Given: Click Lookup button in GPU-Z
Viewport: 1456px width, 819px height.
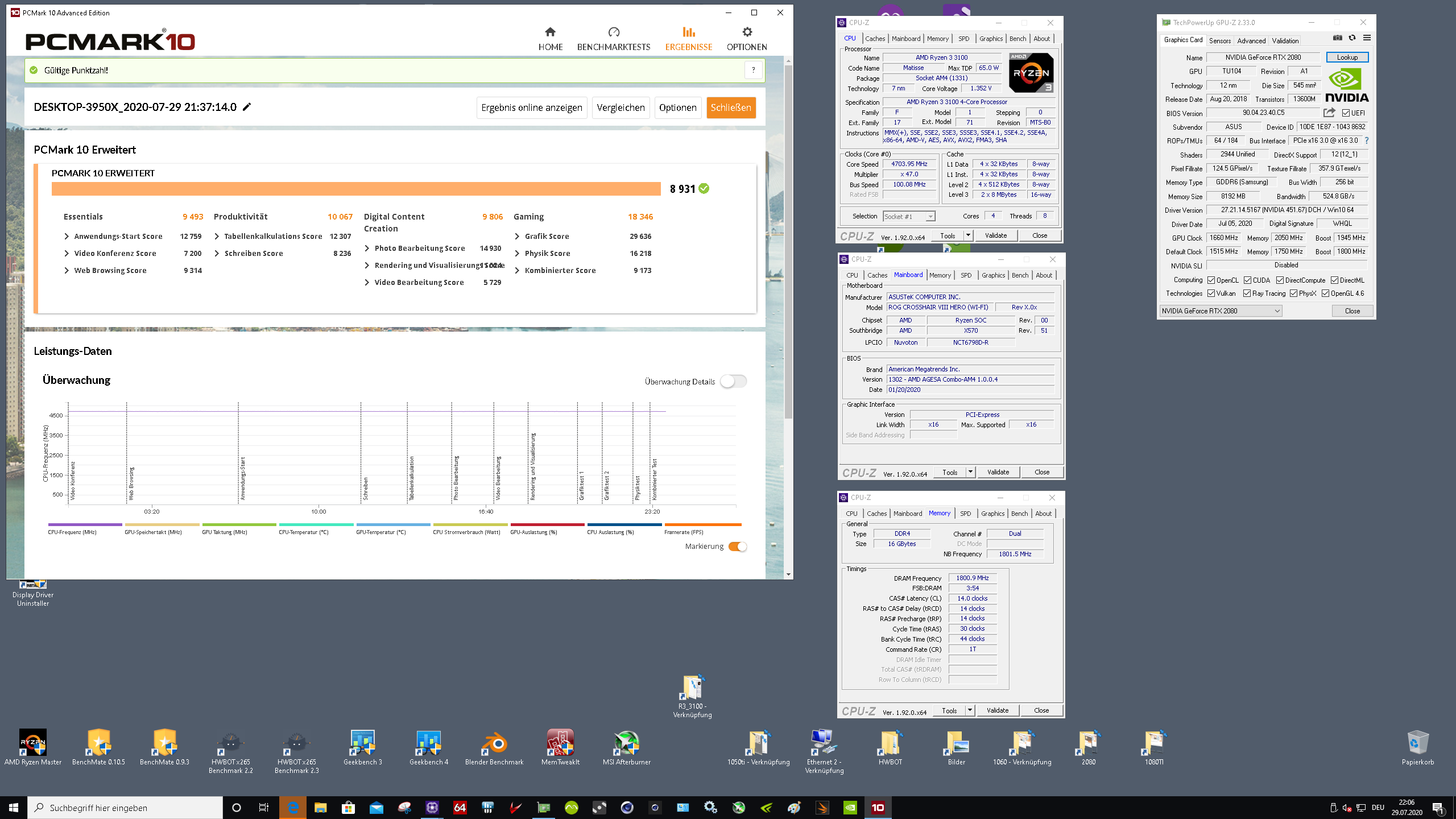Looking at the screenshot, I should click(x=1347, y=57).
